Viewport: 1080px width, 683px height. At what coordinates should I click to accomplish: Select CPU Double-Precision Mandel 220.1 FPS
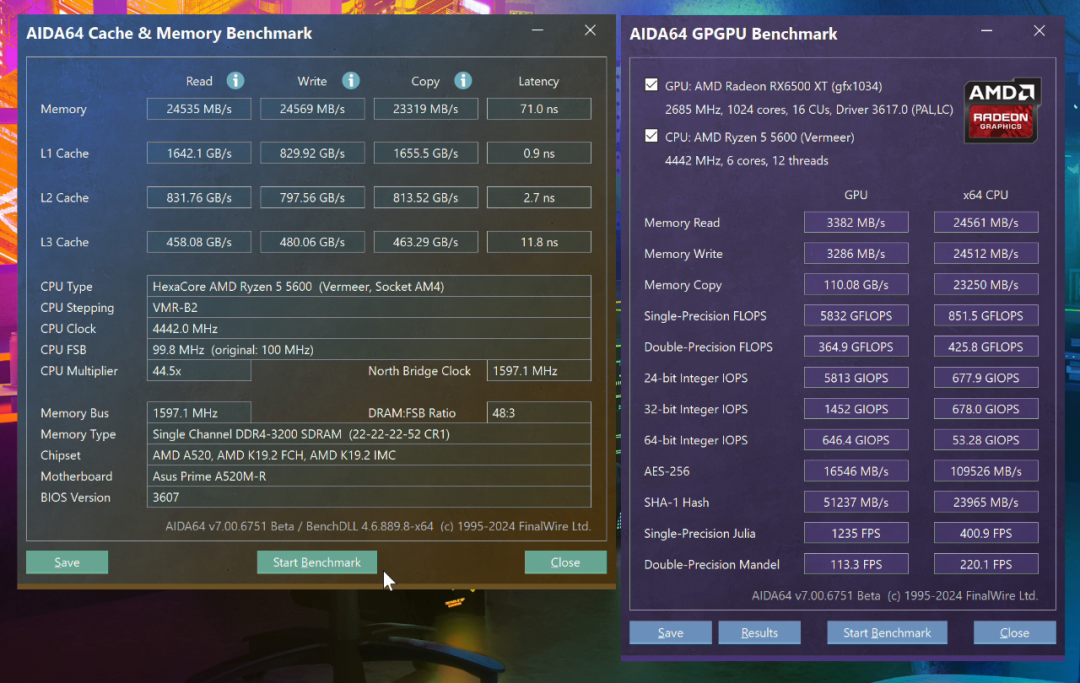(x=986, y=564)
